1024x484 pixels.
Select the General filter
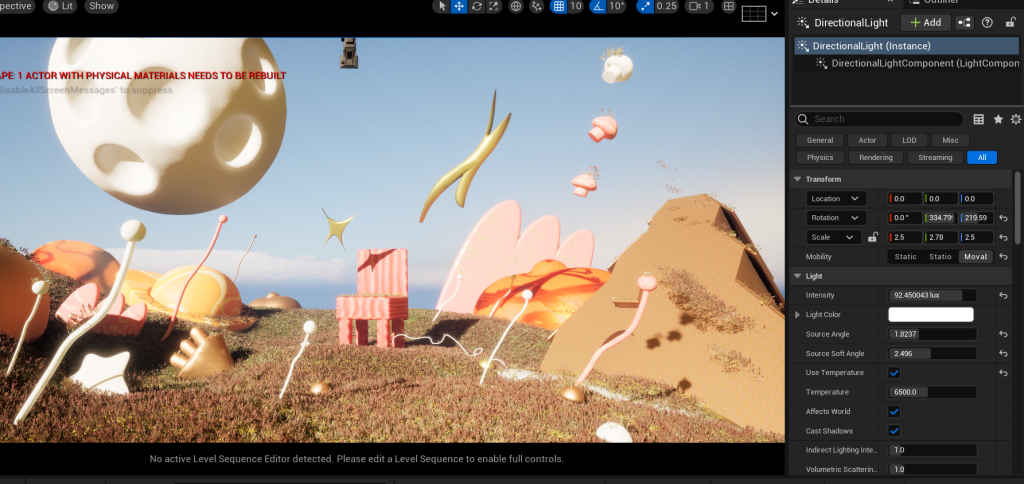[820, 140]
